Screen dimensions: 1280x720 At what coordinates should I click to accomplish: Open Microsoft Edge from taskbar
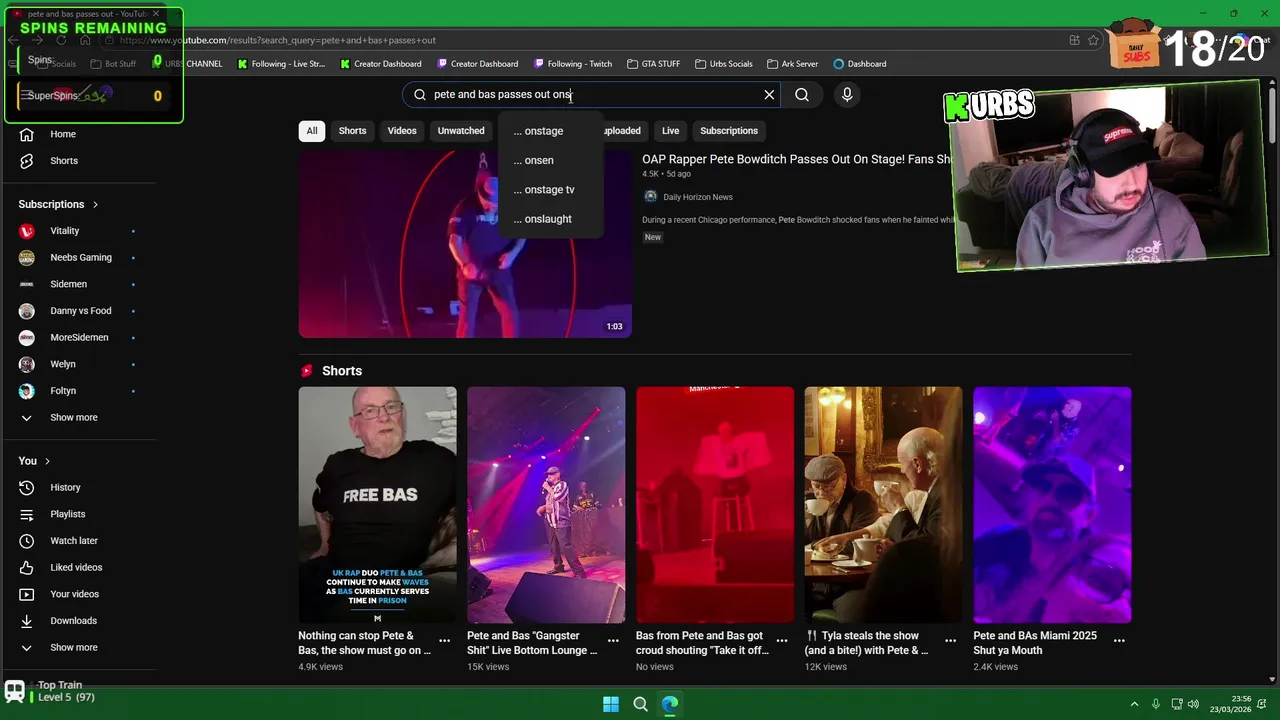670,704
